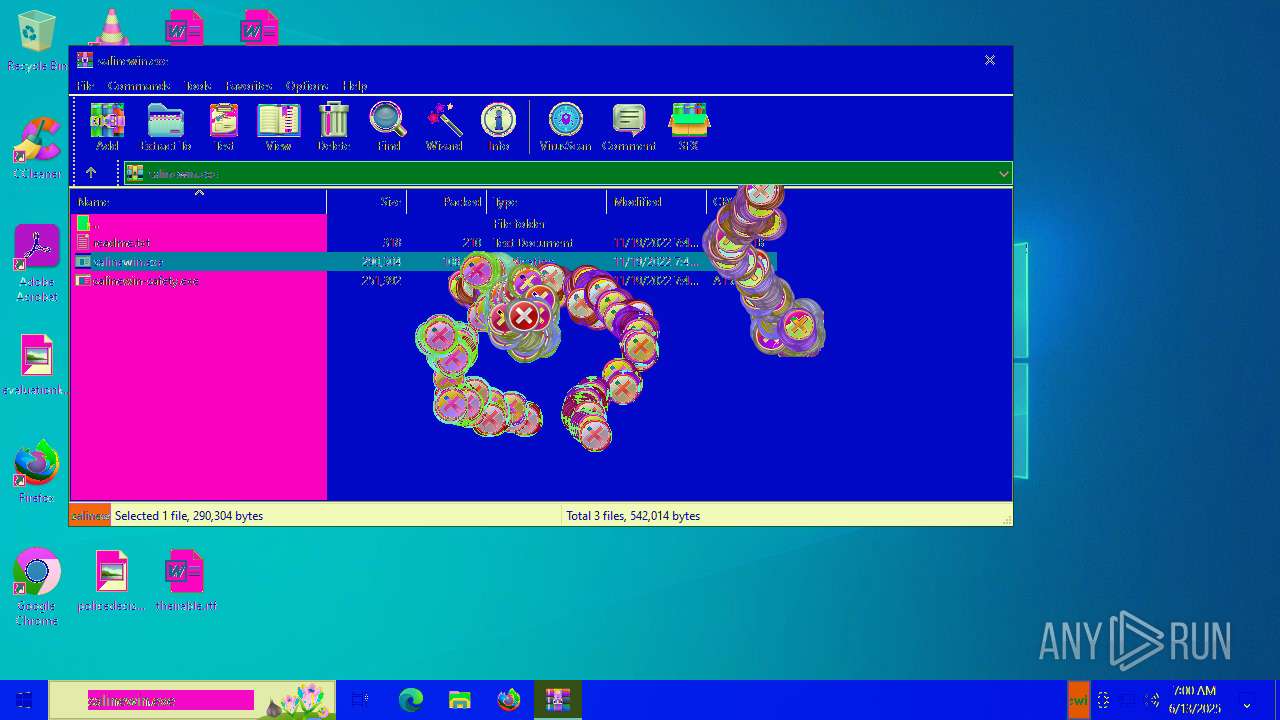Open the notification center icon
Viewport: 1280px width, 720px height.
[x=1247, y=701]
